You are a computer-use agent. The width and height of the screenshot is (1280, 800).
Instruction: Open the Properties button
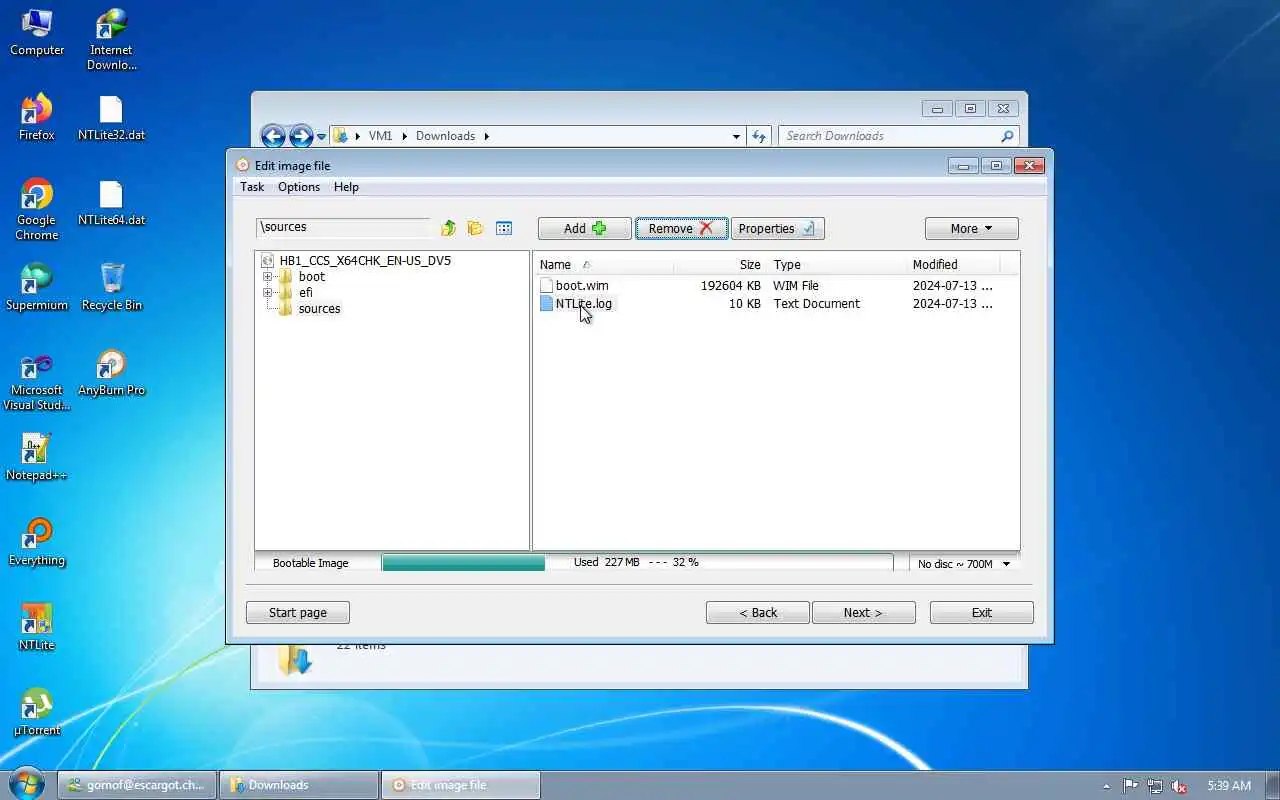coord(778,228)
